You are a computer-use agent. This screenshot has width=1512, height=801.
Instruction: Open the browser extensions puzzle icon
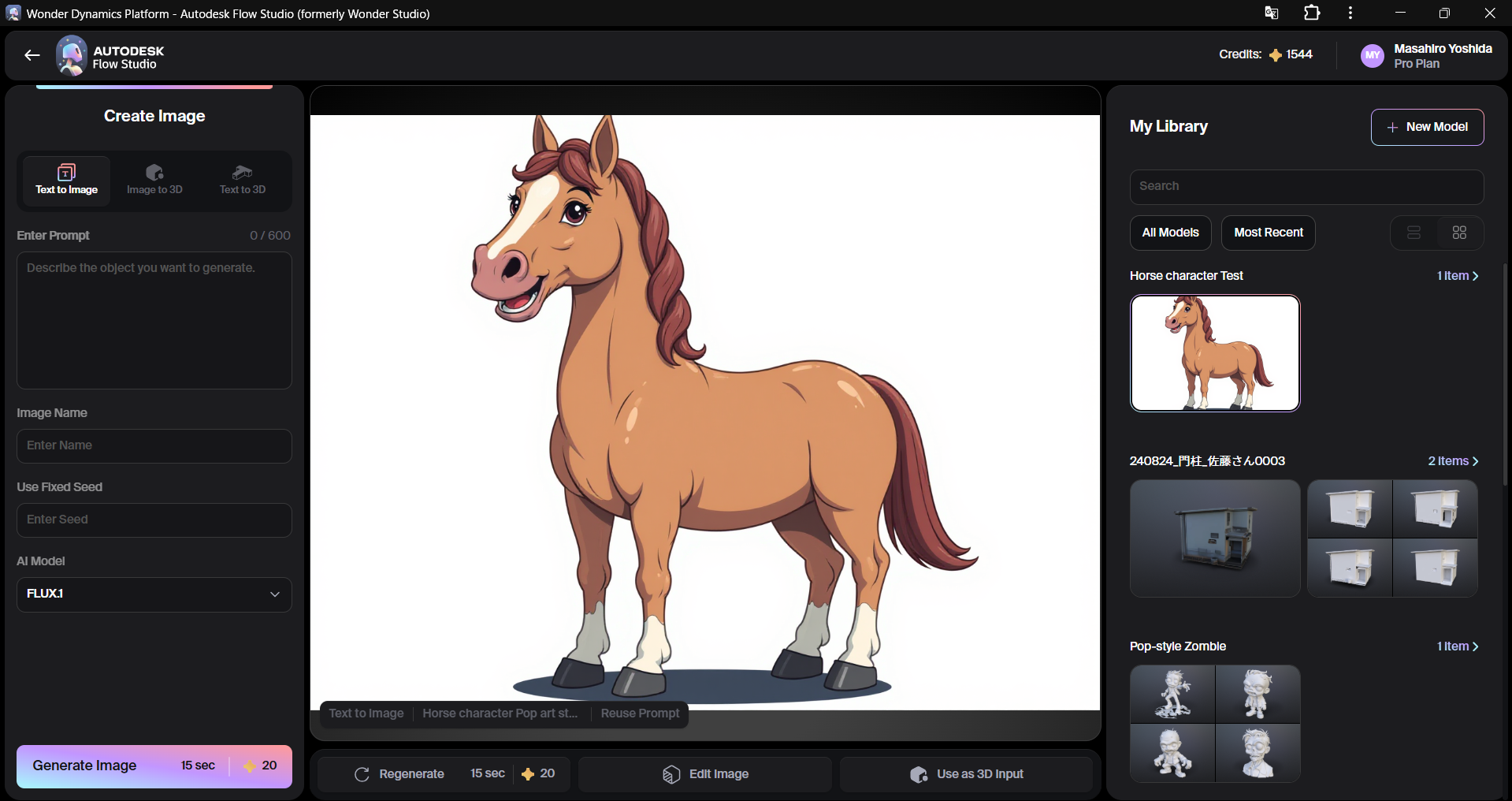point(1312,13)
